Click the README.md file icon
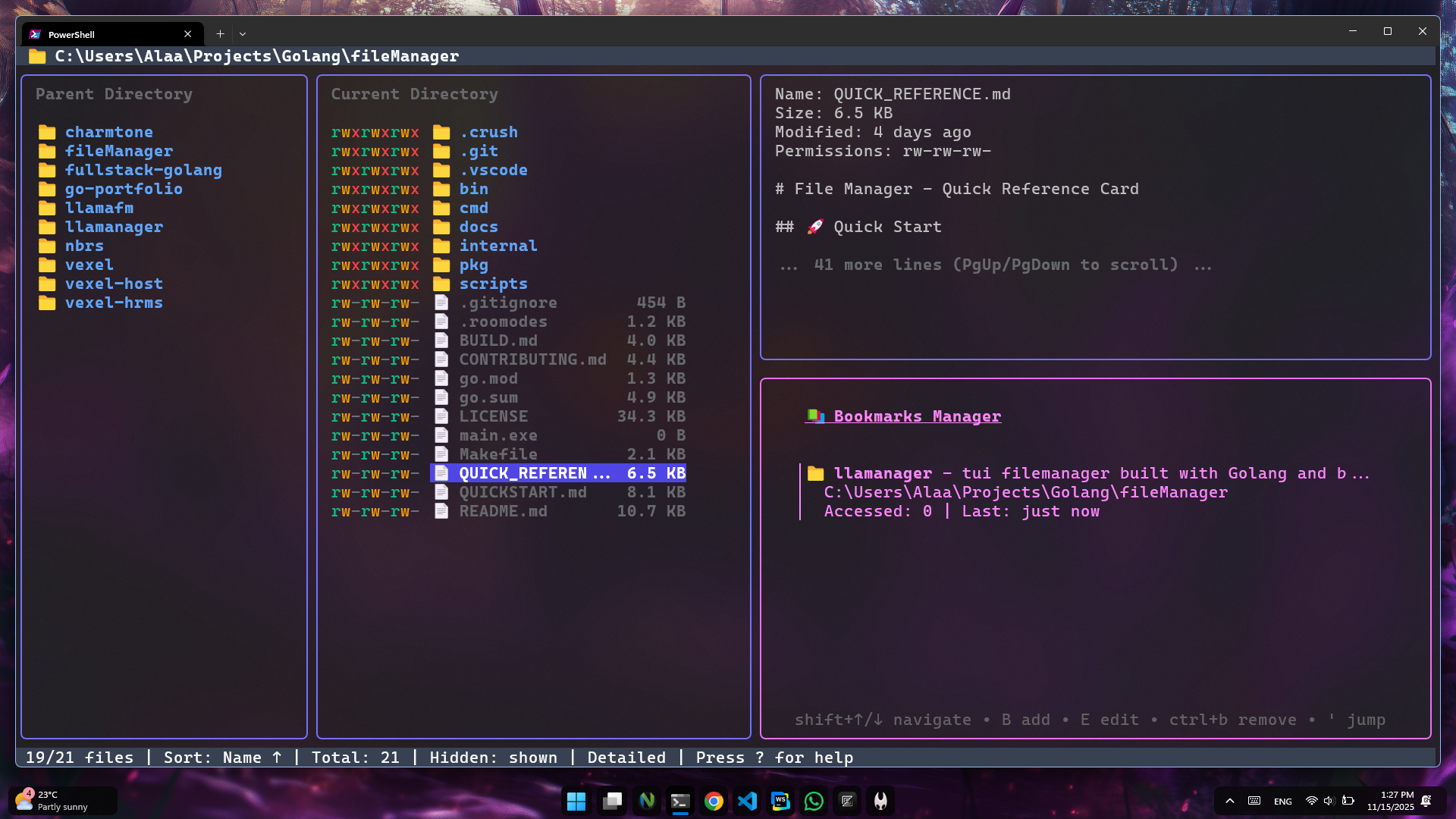 pos(441,511)
